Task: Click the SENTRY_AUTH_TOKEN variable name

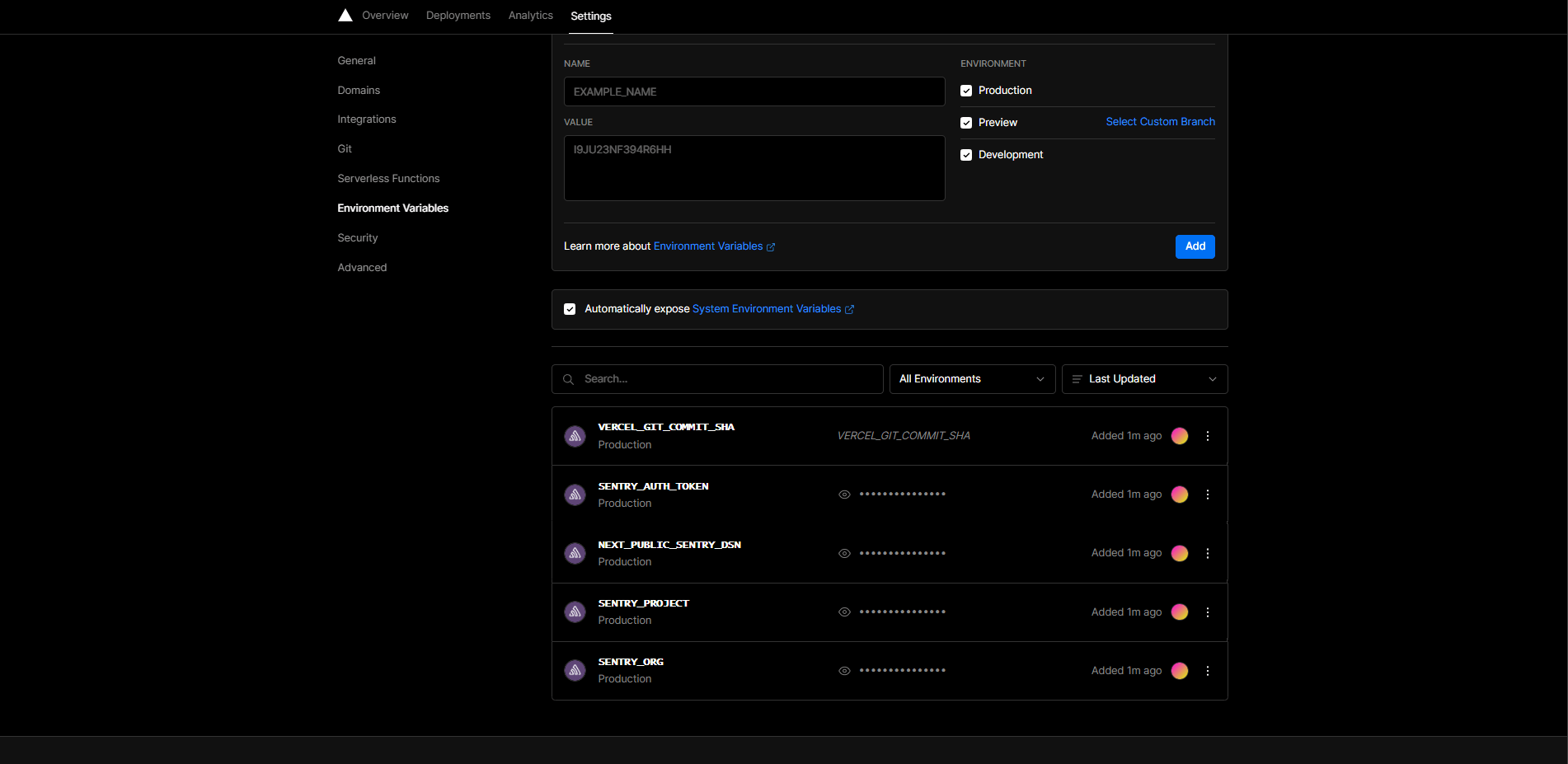Action: pyautogui.click(x=654, y=486)
